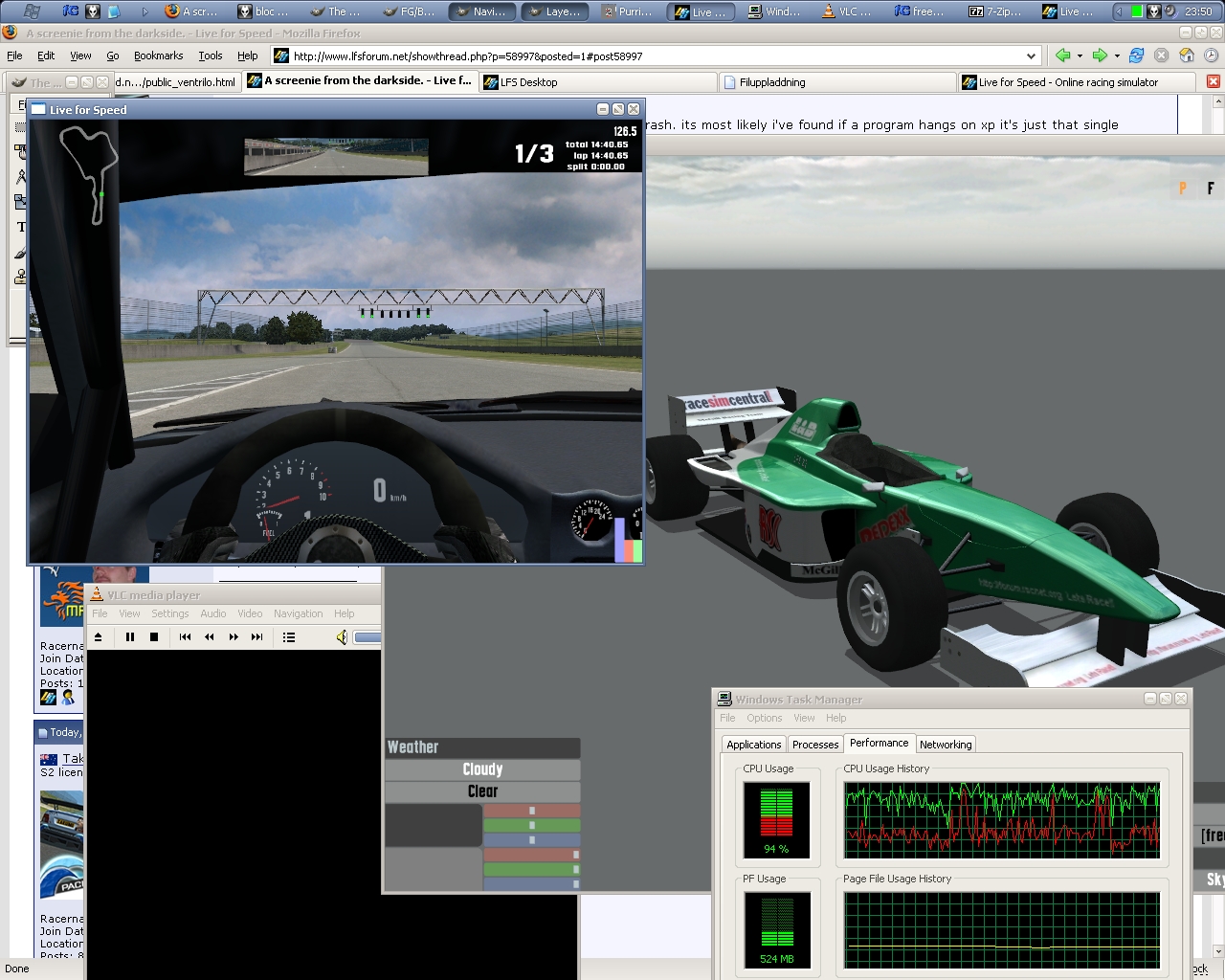The image size is (1225, 980).
Task: Mute VLC with the speaker icon
Action: pyautogui.click(x=342, y=637)
